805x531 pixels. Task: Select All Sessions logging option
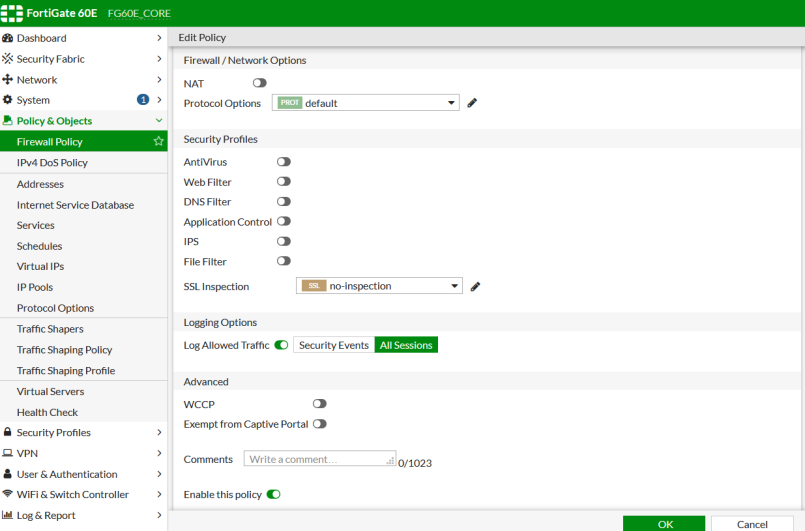pyautogui.click(x=406, y=345)
